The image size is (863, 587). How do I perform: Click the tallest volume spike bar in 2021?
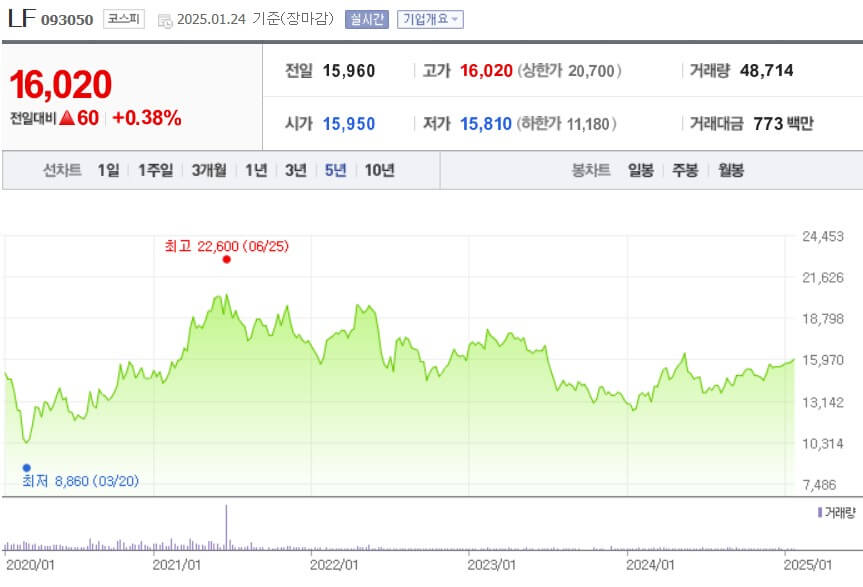click(226, 527)
